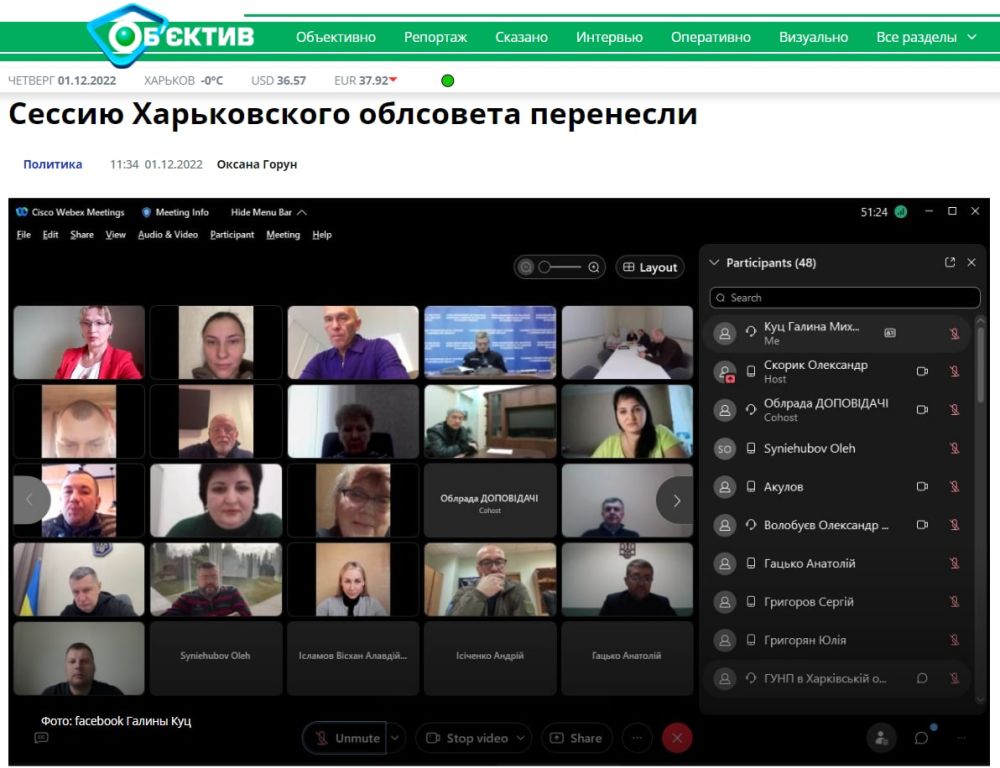Toggle the Unmute microphone button
1000x768 pixels.
click(x=345, y=738)
